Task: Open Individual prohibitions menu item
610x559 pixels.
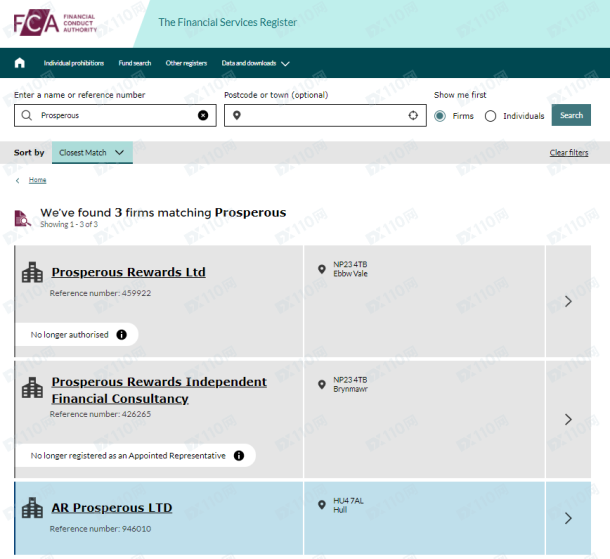Action: coord(74,63)
